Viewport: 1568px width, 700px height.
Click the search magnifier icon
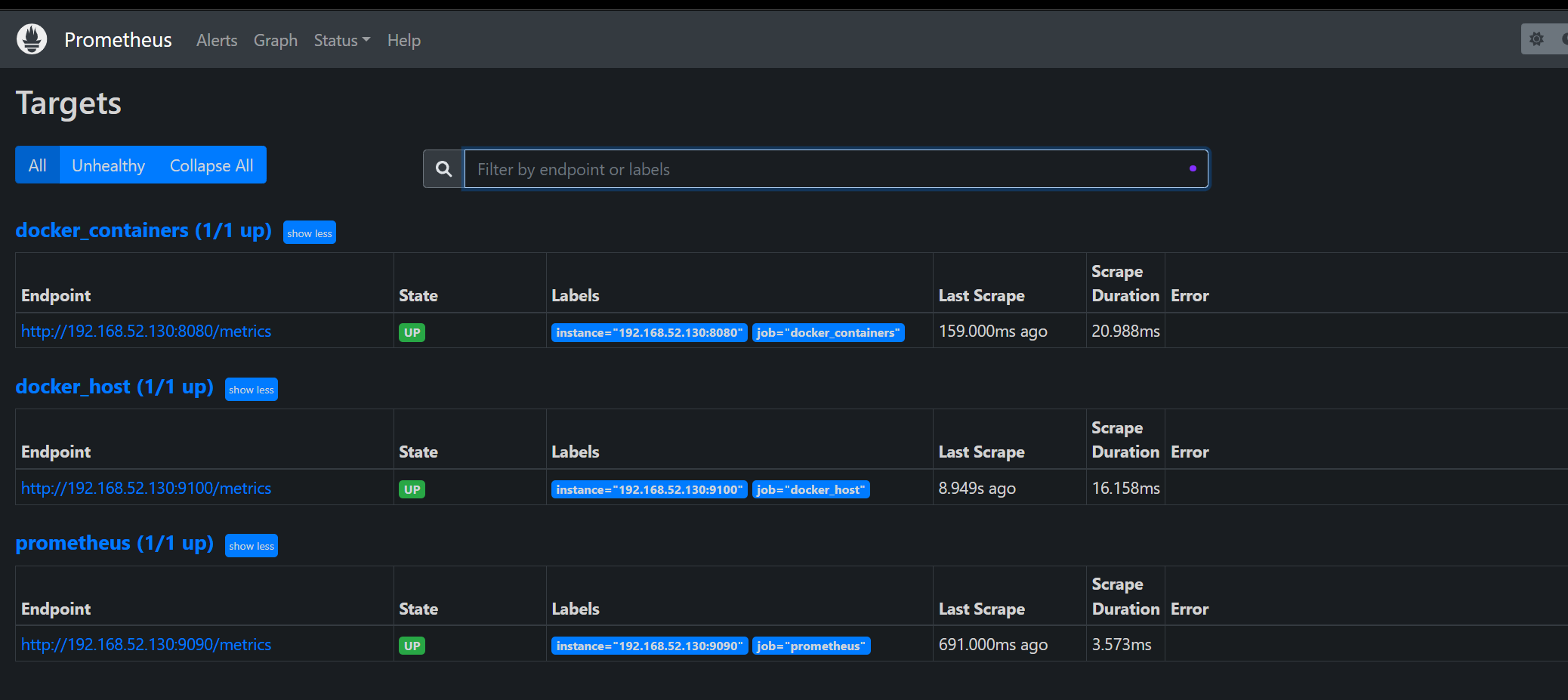pyautogui.click(x=444, y=169)
